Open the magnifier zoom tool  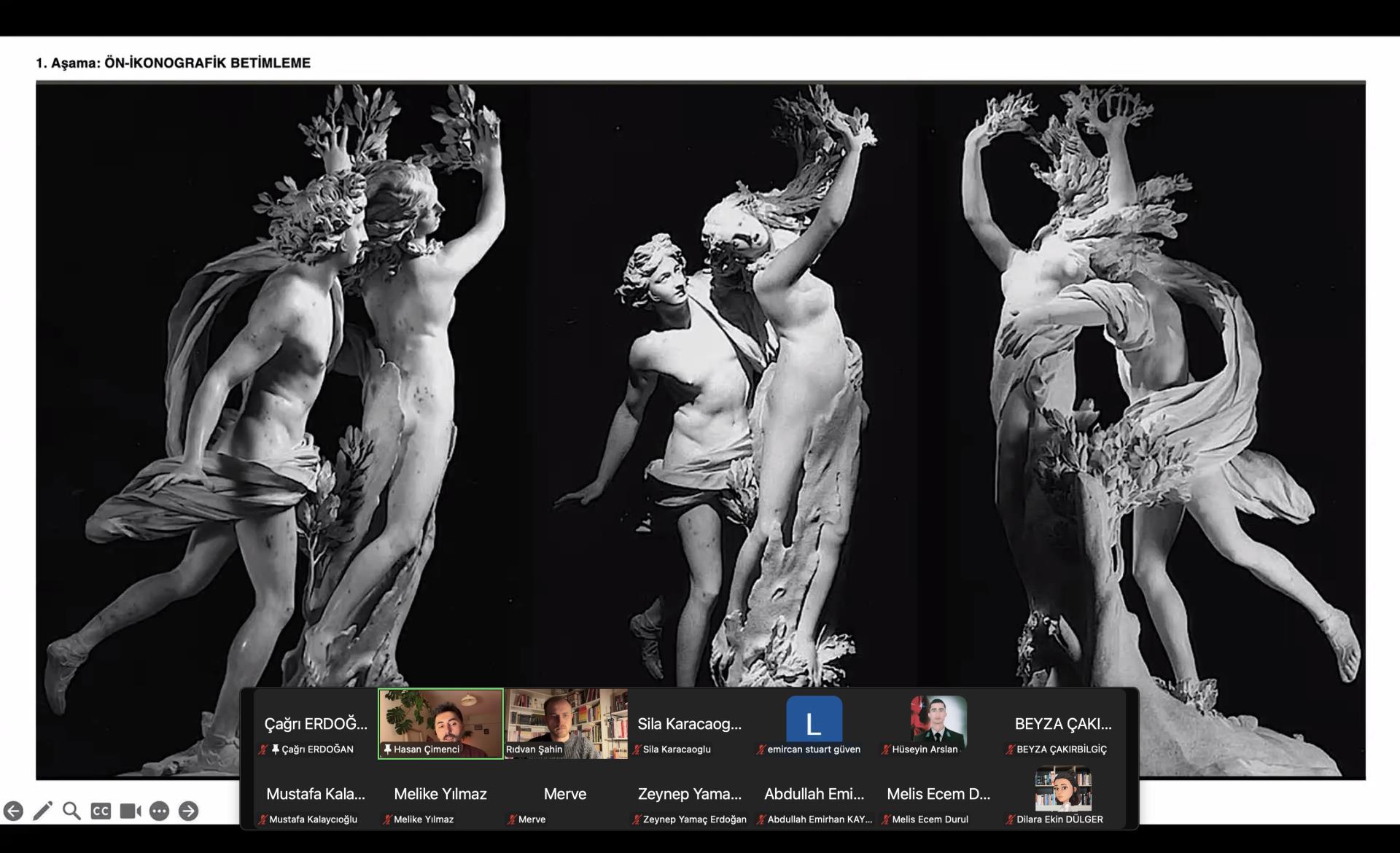tap(71, 811)
